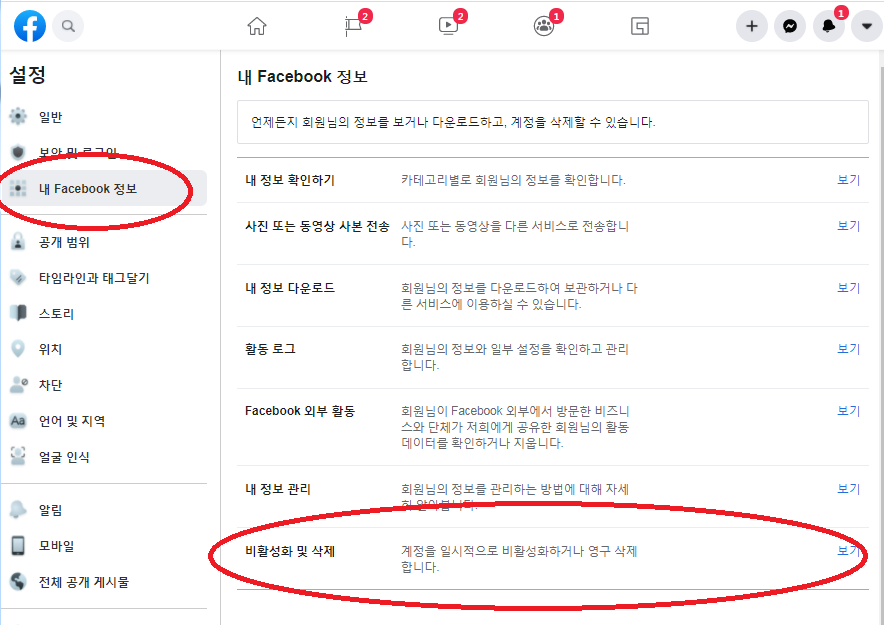Expand the account dropdown arrow

pyautogui.click(x=867, y=26)
